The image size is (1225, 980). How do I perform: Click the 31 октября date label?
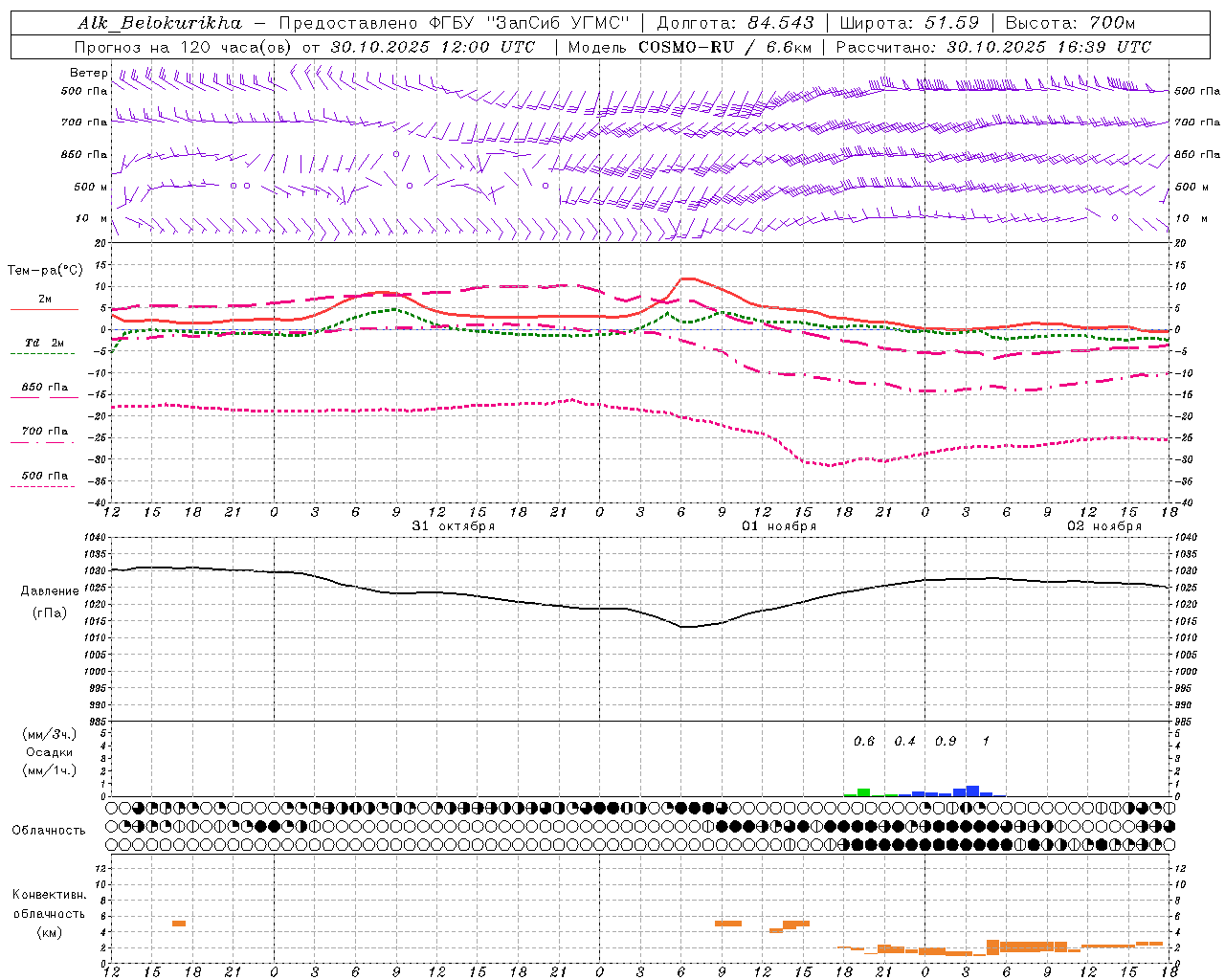(x=454, y=526)
